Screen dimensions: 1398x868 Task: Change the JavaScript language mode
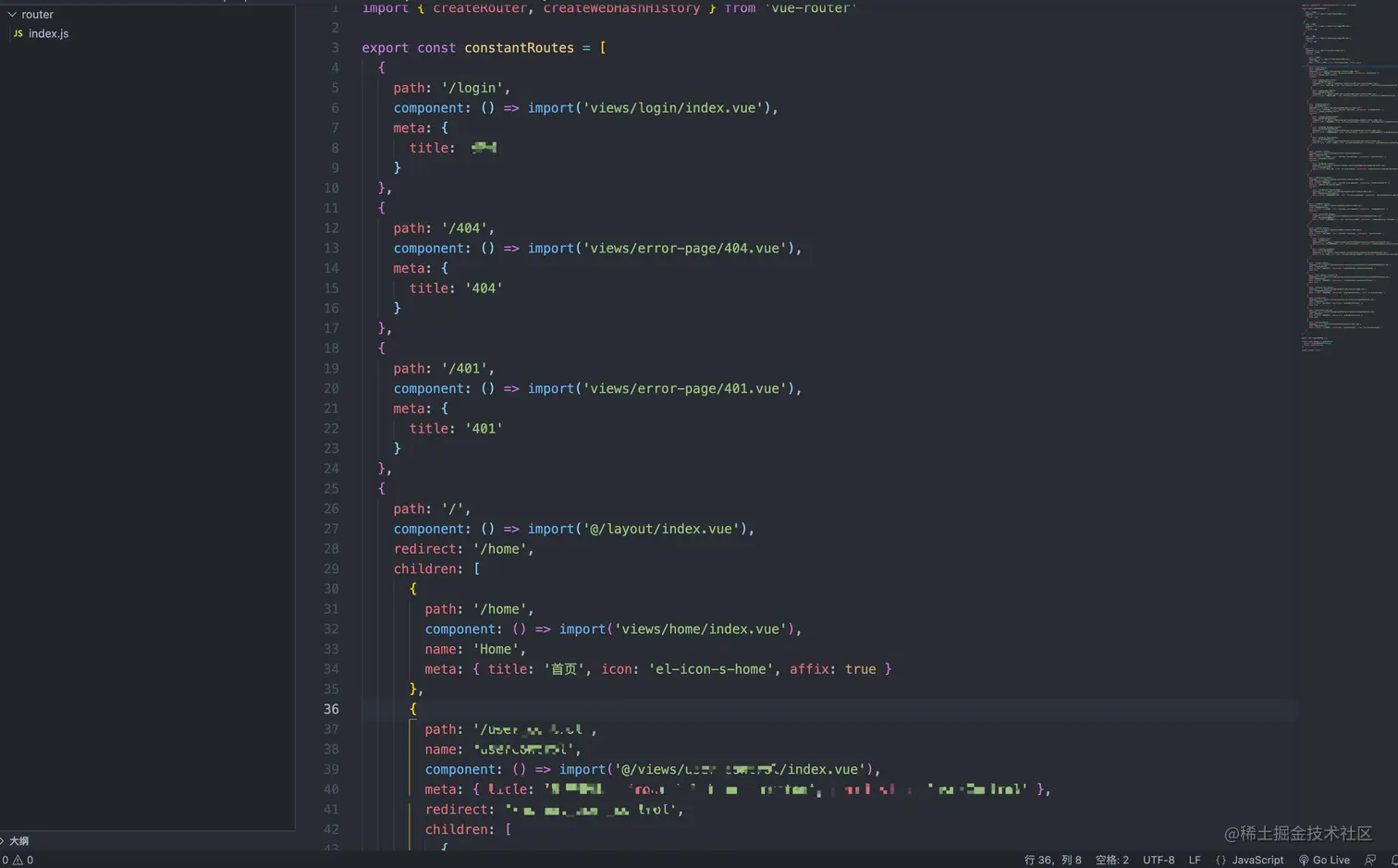click(1257, 861)
